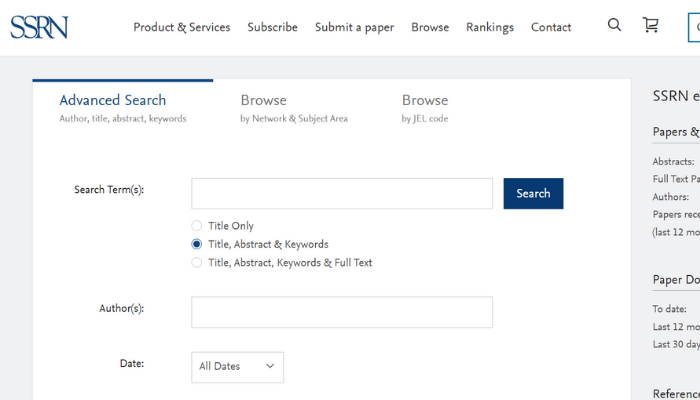Viewport: 700px width, 400px height.
Task: Click the SSRN logo
Action: (39, 27)
